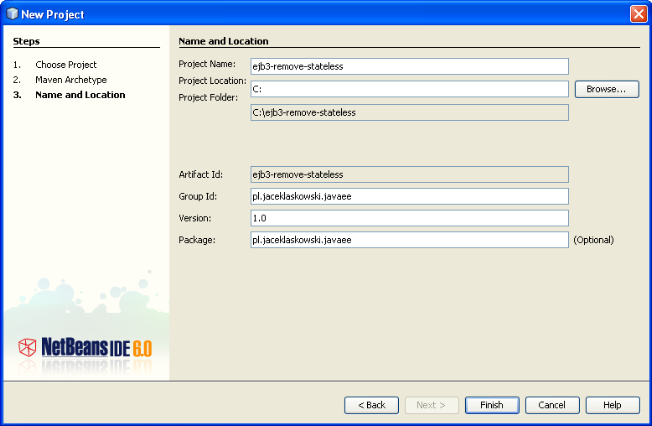652x426 pixels.
Task: Click the Group Id: label
Action: coord(198,196)
